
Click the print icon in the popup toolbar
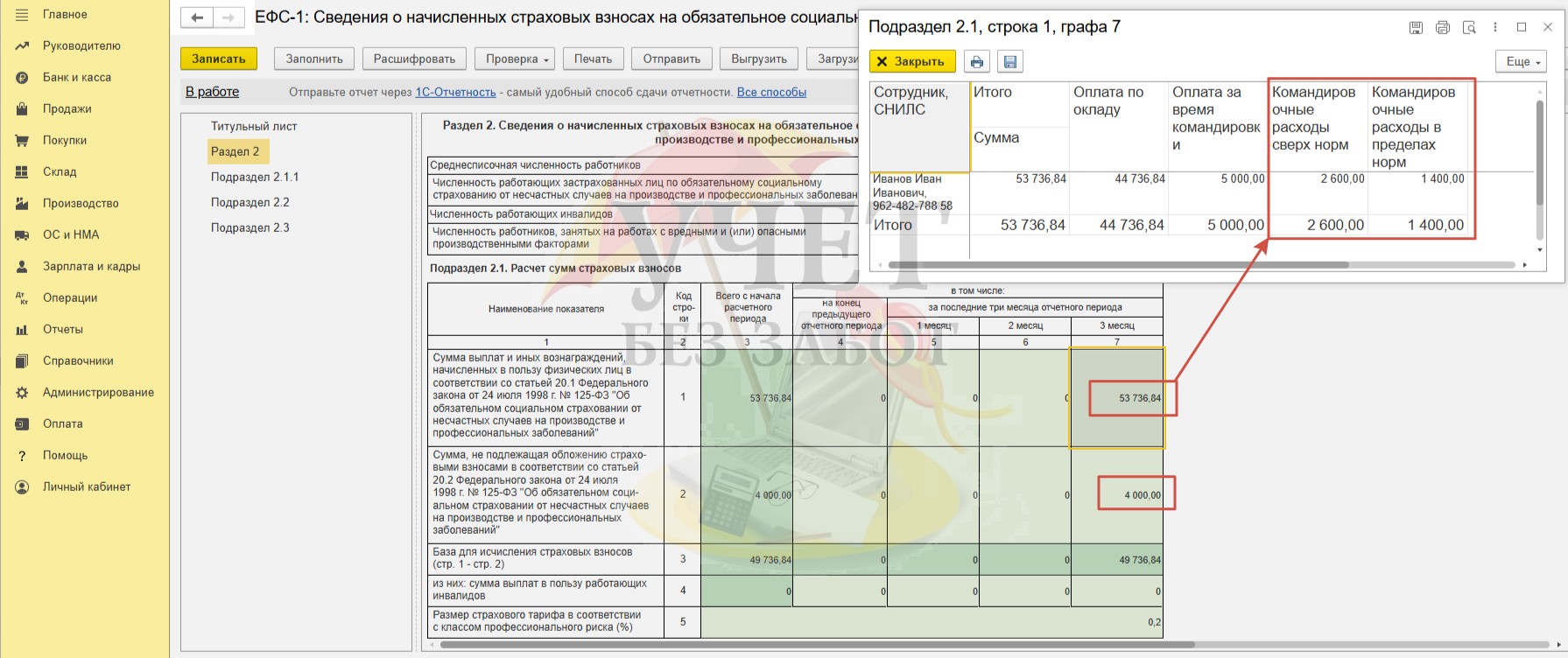[977, 61]
